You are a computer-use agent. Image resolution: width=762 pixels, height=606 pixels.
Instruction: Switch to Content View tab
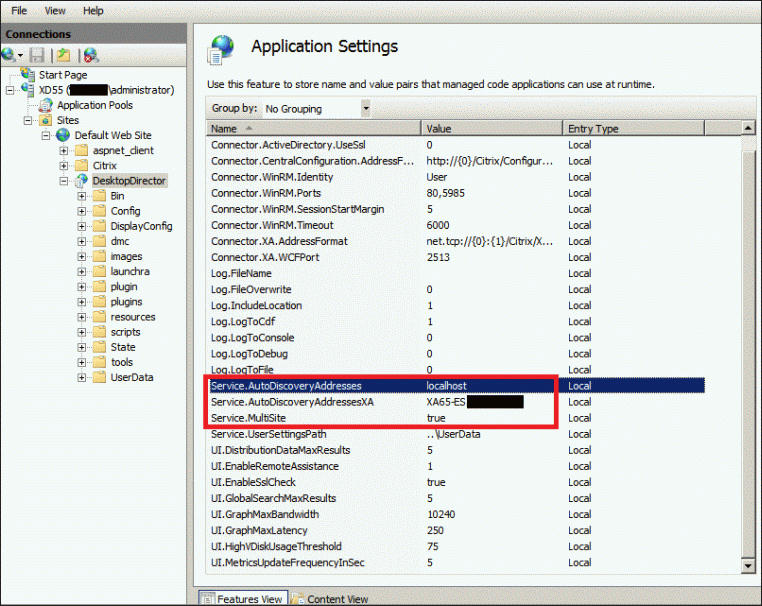click(x=329, y=599)
